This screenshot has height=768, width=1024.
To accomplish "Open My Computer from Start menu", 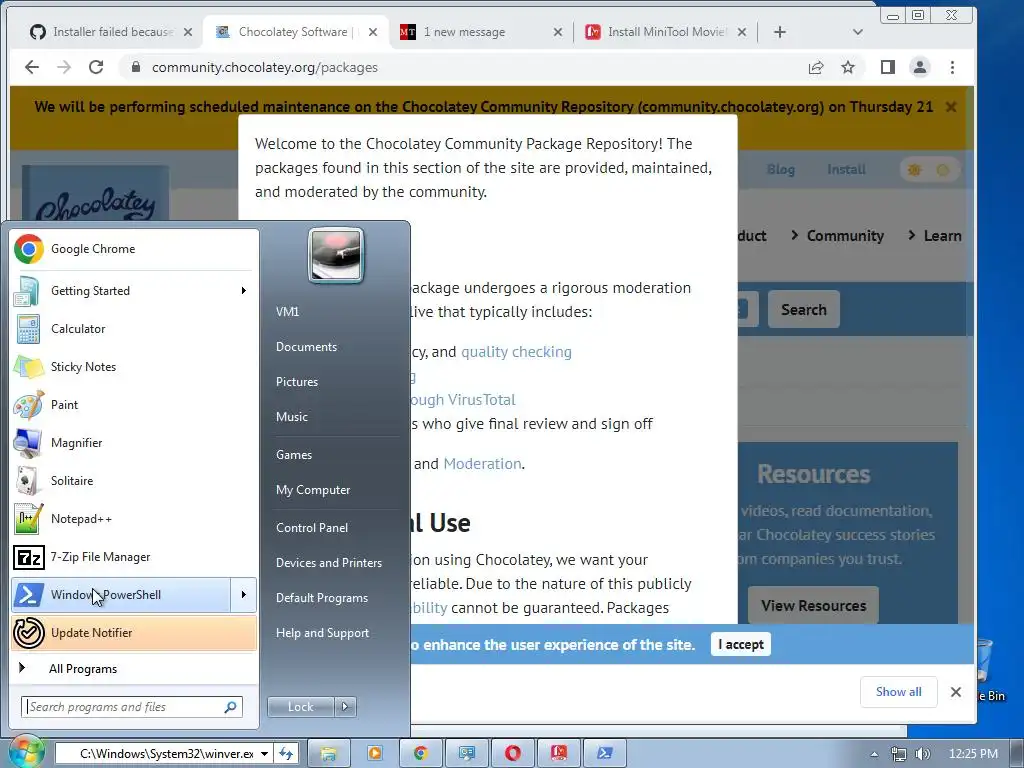I will (x=313, y=490).
